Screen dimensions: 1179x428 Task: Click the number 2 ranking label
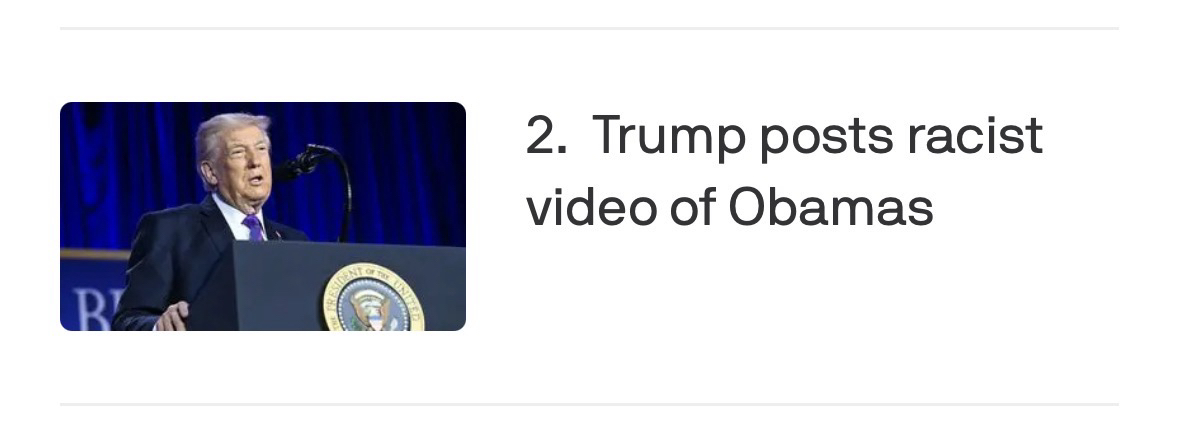546,136
